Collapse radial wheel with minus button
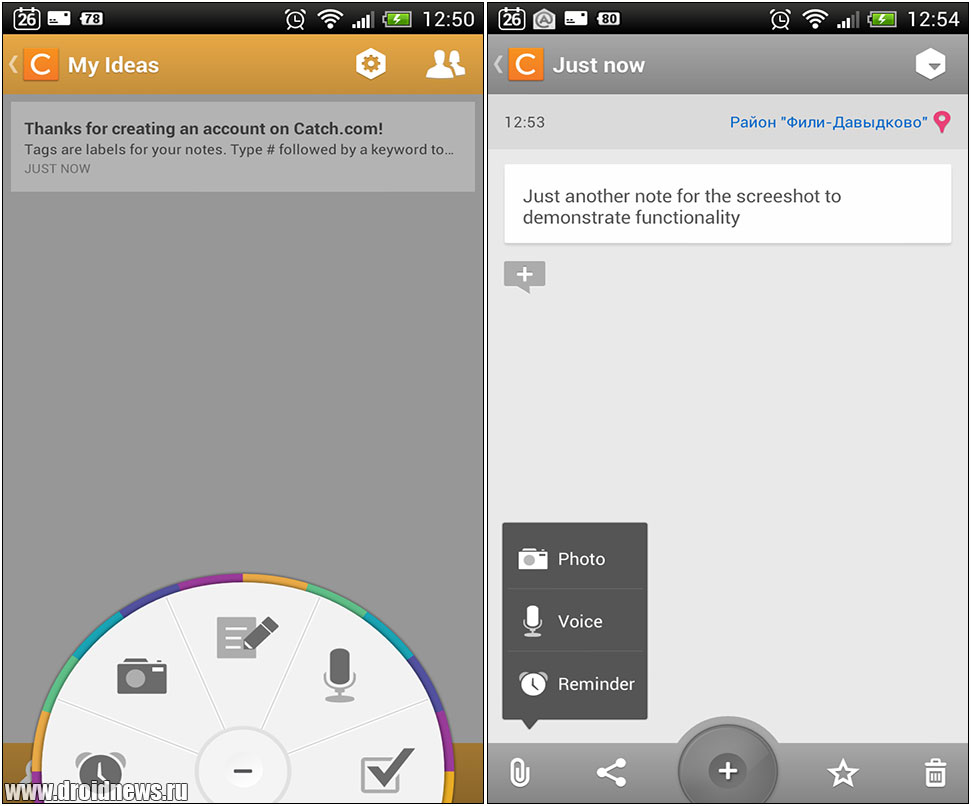Image resolution: width=971 pixels, height=806 pixels. click(243, 771)
